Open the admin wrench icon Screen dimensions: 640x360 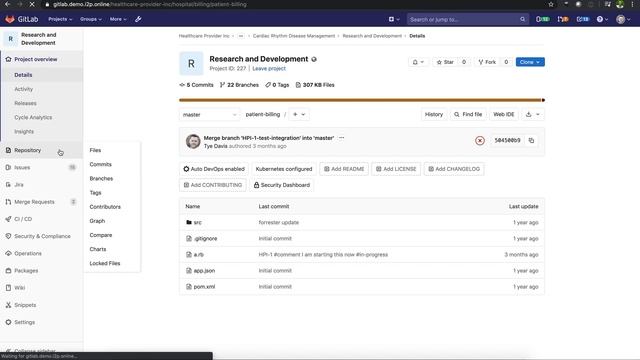click(x=138, y=19)
